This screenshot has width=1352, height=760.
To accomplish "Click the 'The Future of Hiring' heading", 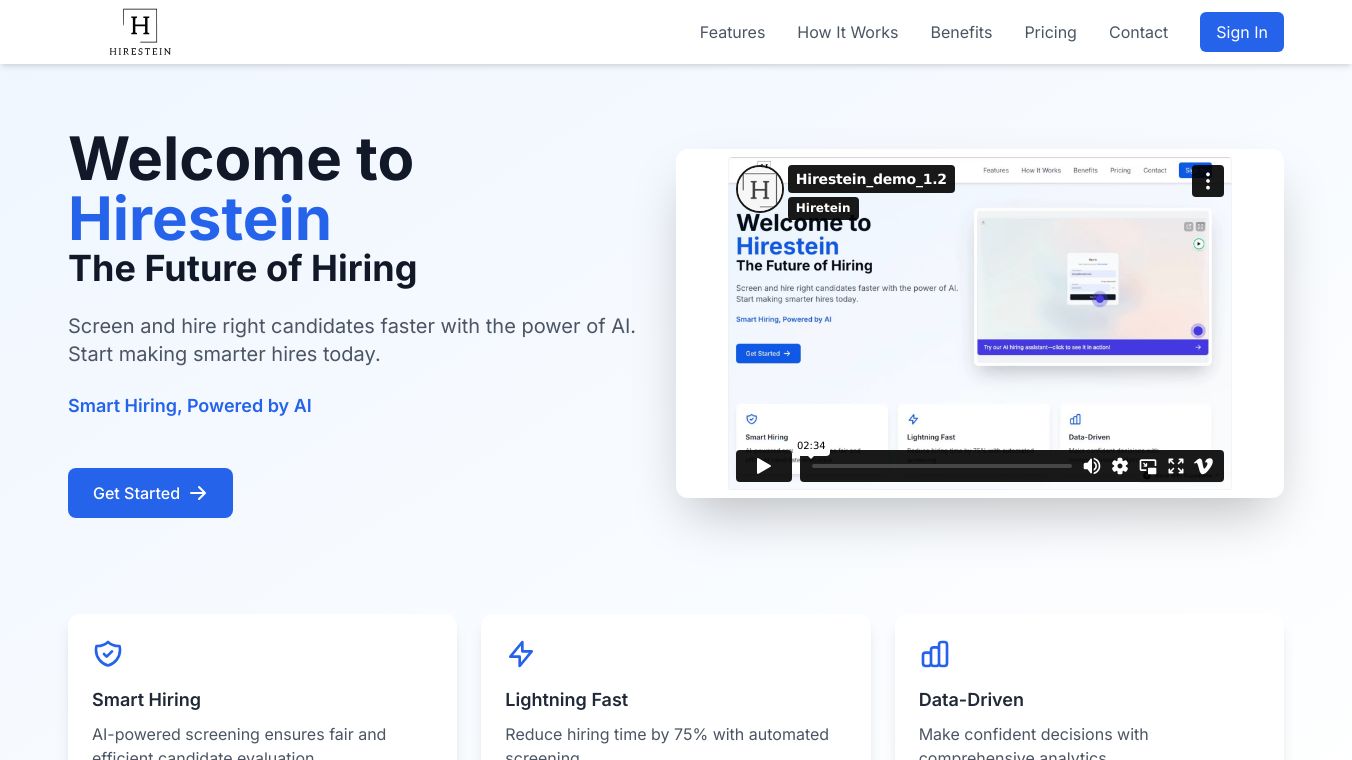I will (x=242, y=269).
